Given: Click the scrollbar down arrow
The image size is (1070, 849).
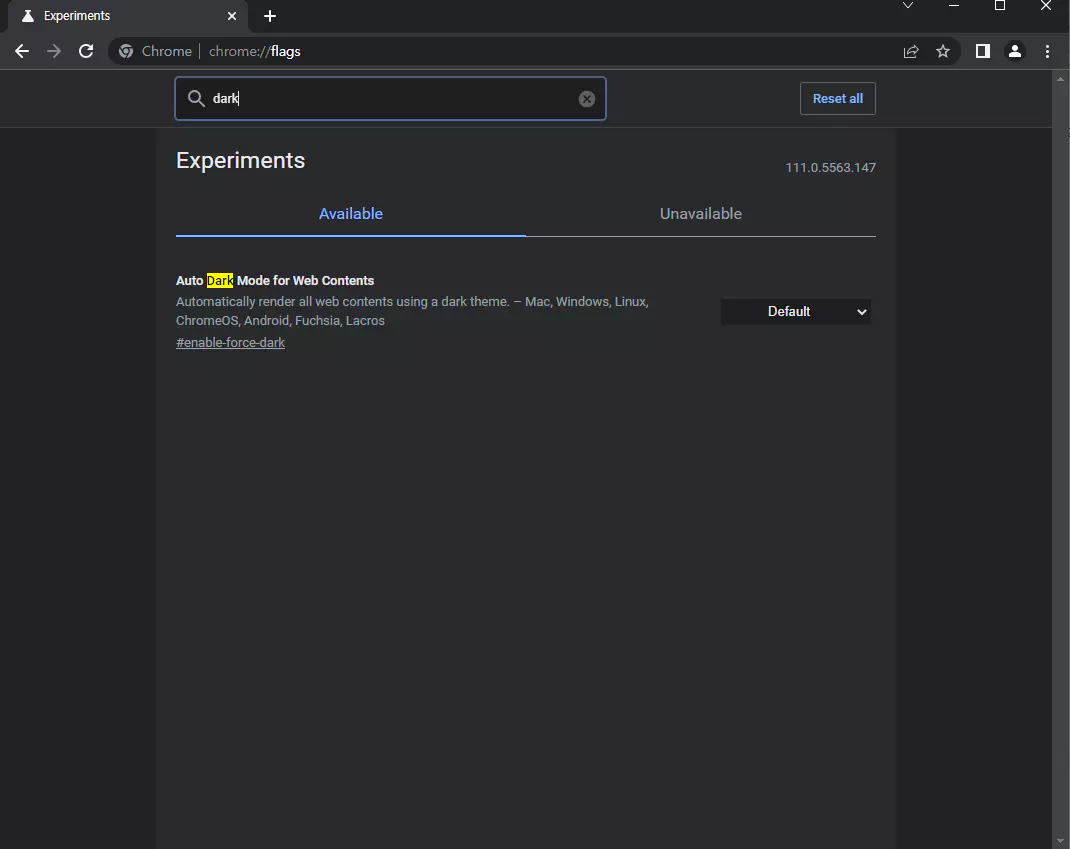Looking at the screenshot, I should pos(1060,841).
